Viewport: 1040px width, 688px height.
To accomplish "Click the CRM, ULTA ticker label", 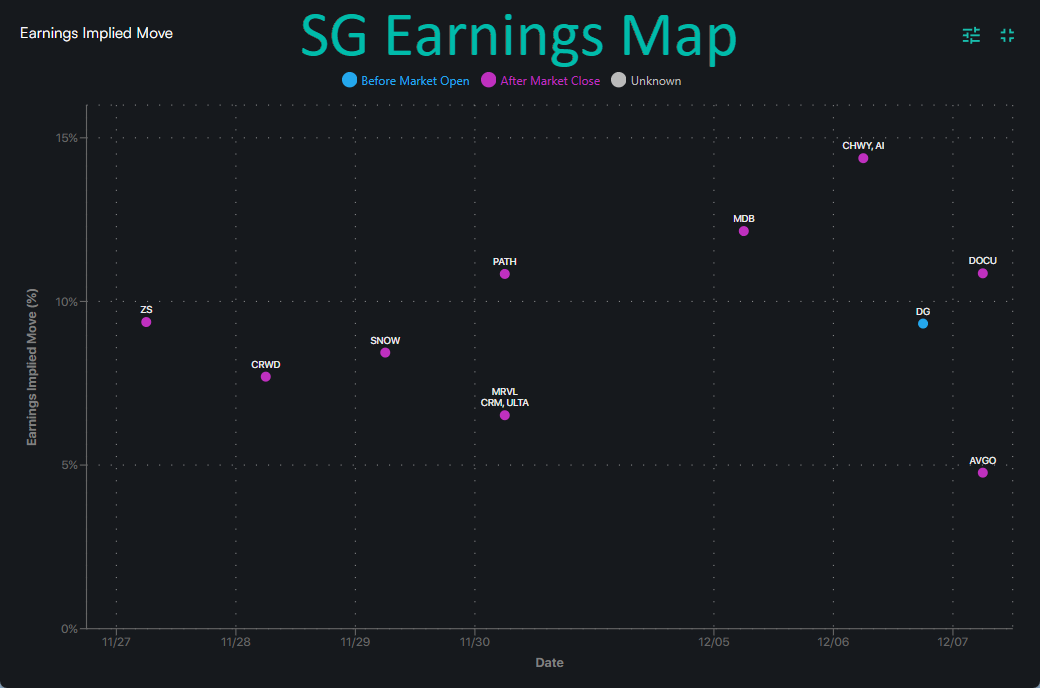I will pos(505,403).
